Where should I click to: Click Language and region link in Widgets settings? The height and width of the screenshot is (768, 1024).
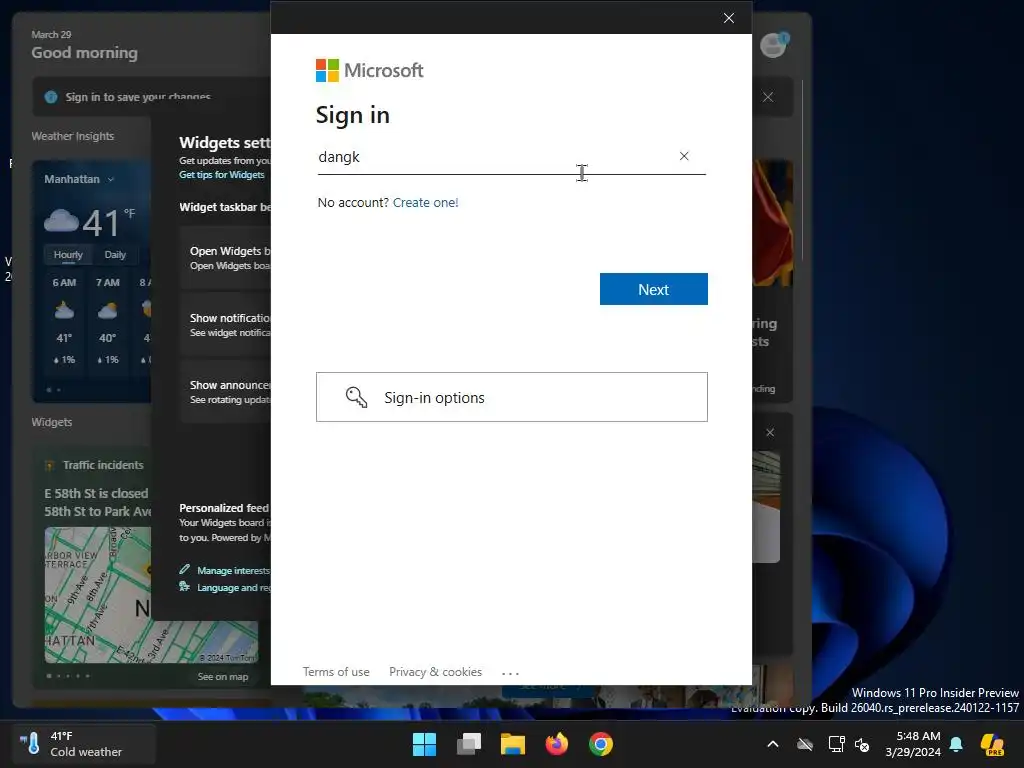[x=234, y=587]
